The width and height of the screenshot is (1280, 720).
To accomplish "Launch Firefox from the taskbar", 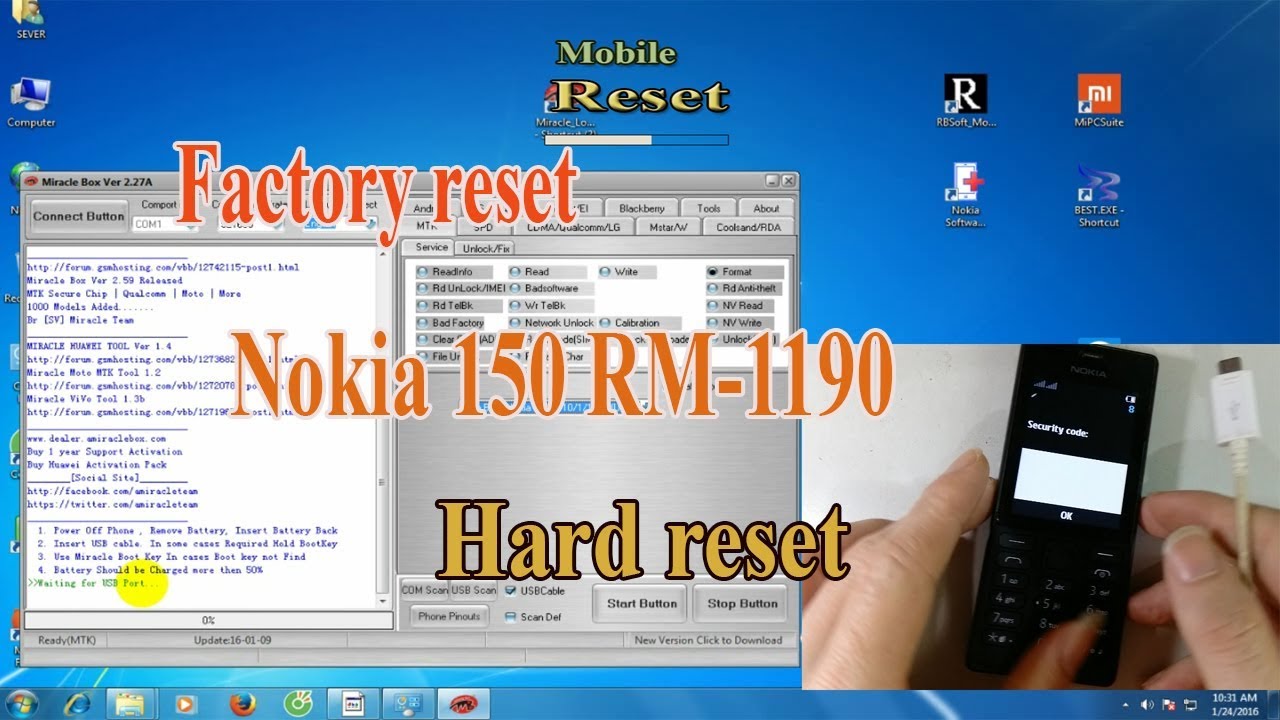I will tap(242, 704).
